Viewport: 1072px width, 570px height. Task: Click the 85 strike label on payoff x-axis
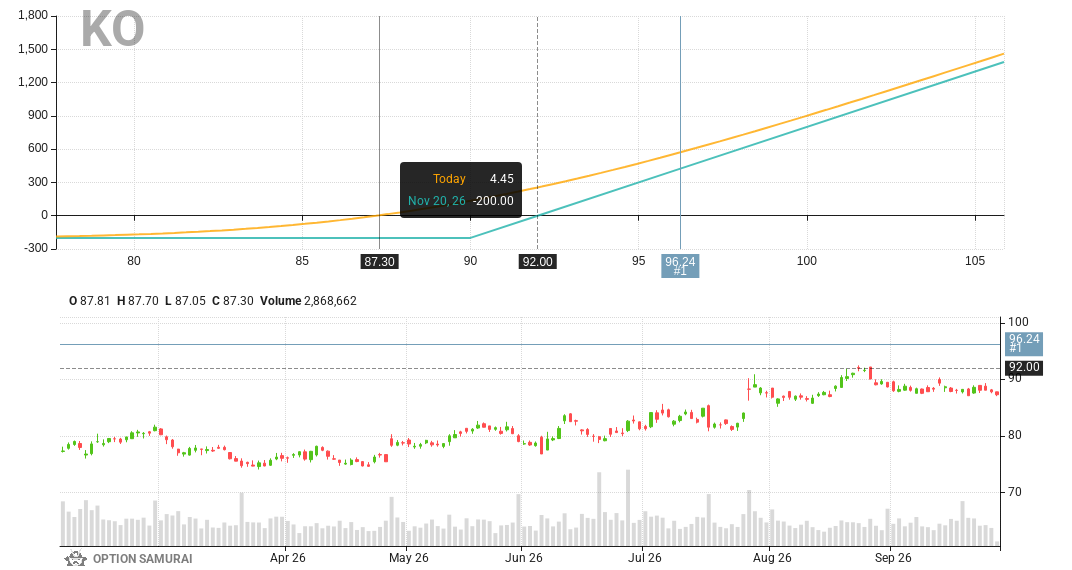[302, 261]
